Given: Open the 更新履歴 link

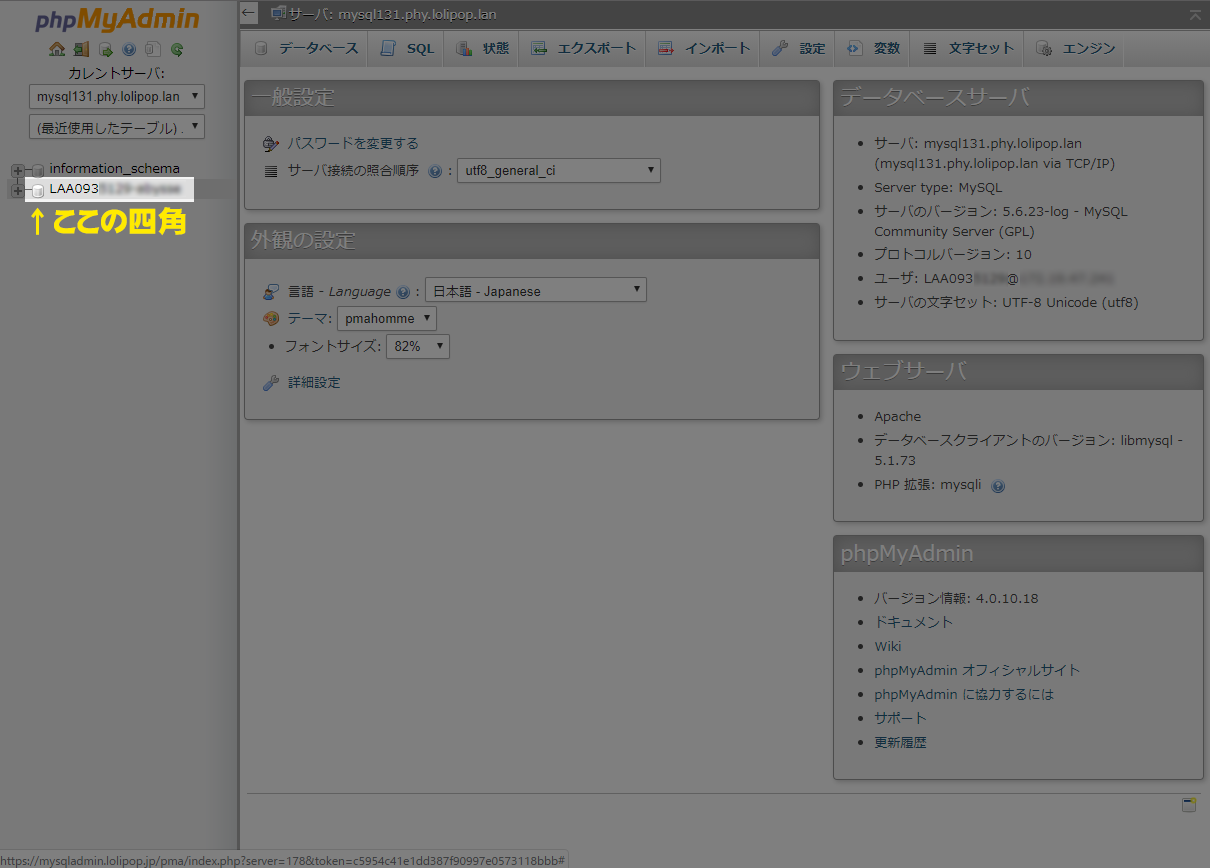Looking at the screenshot, I should (x=900, y=743).
